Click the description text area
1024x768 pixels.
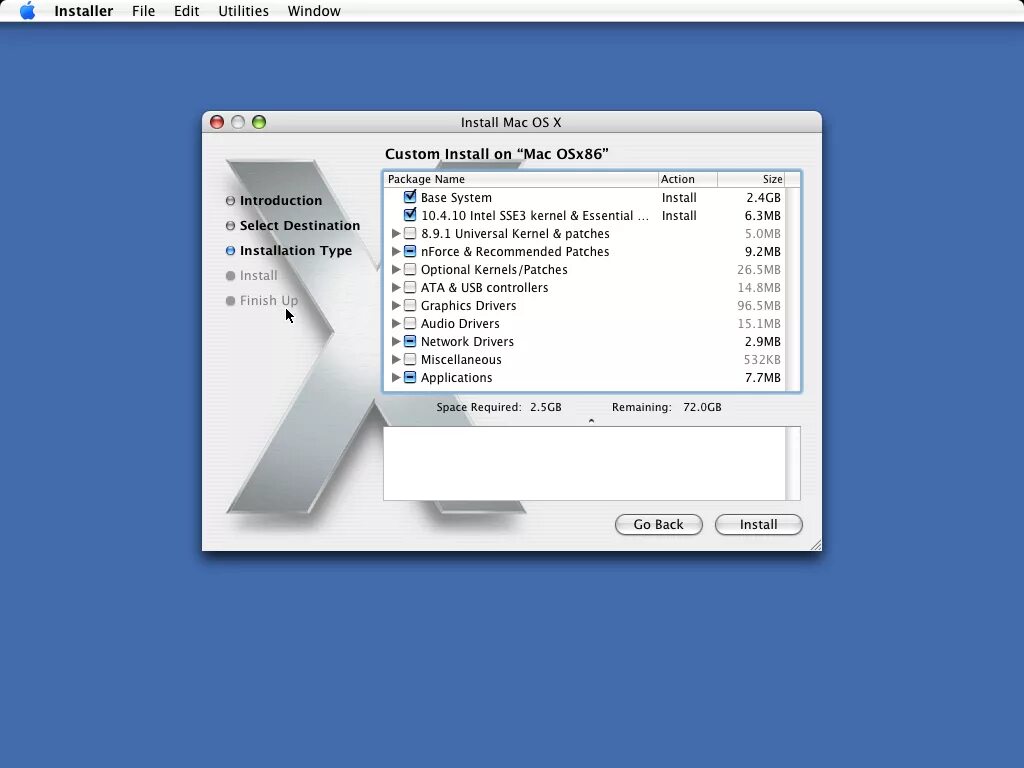584,463
